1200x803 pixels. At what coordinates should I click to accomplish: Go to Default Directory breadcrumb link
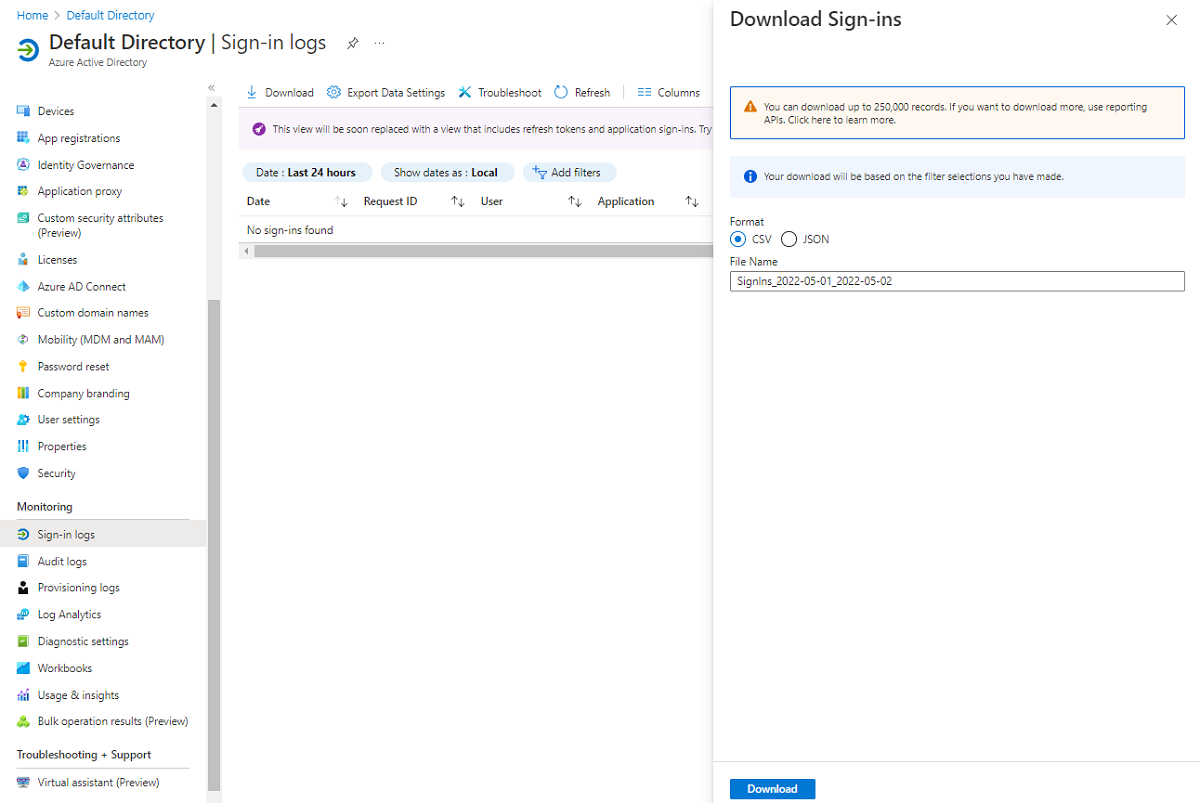coord(111,16)
